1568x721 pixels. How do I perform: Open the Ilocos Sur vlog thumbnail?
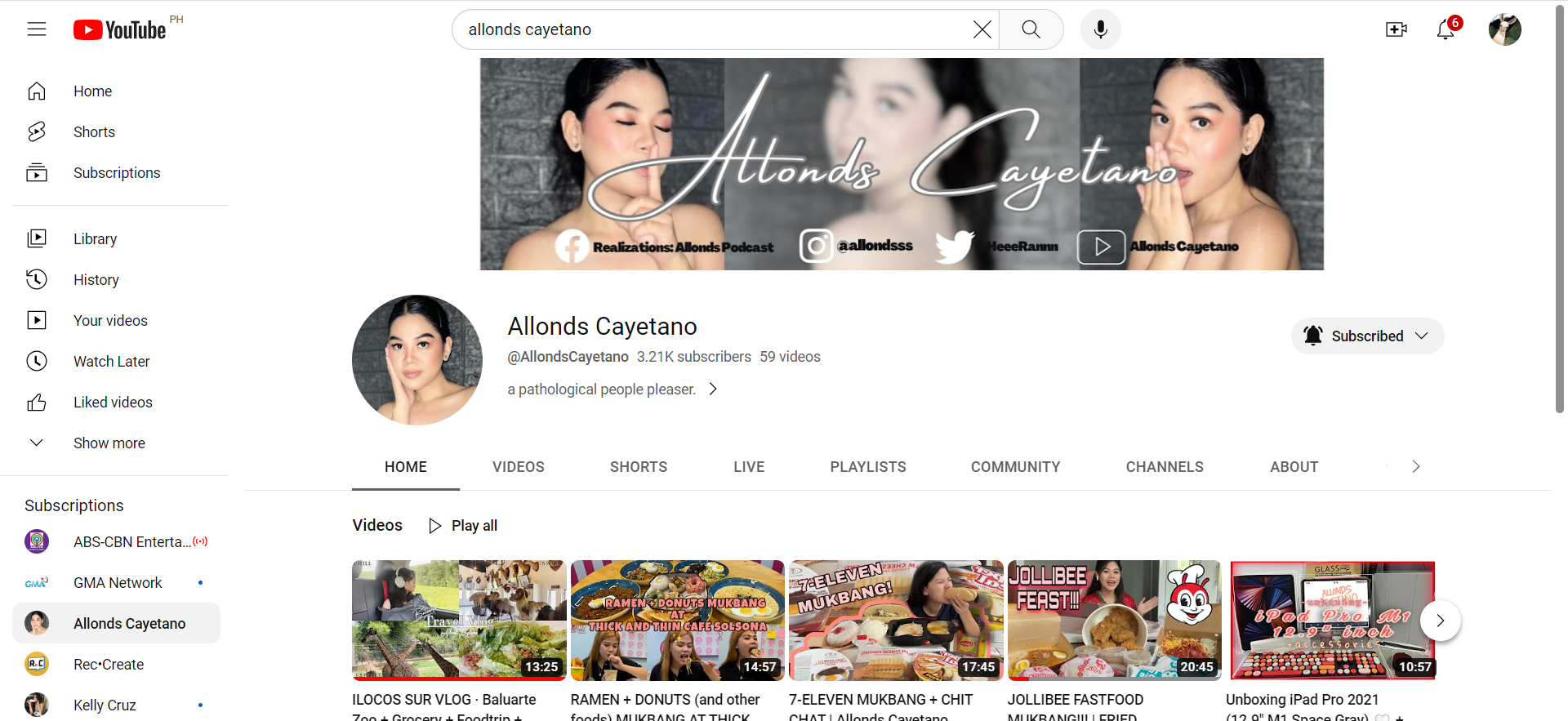pos(459,621)
